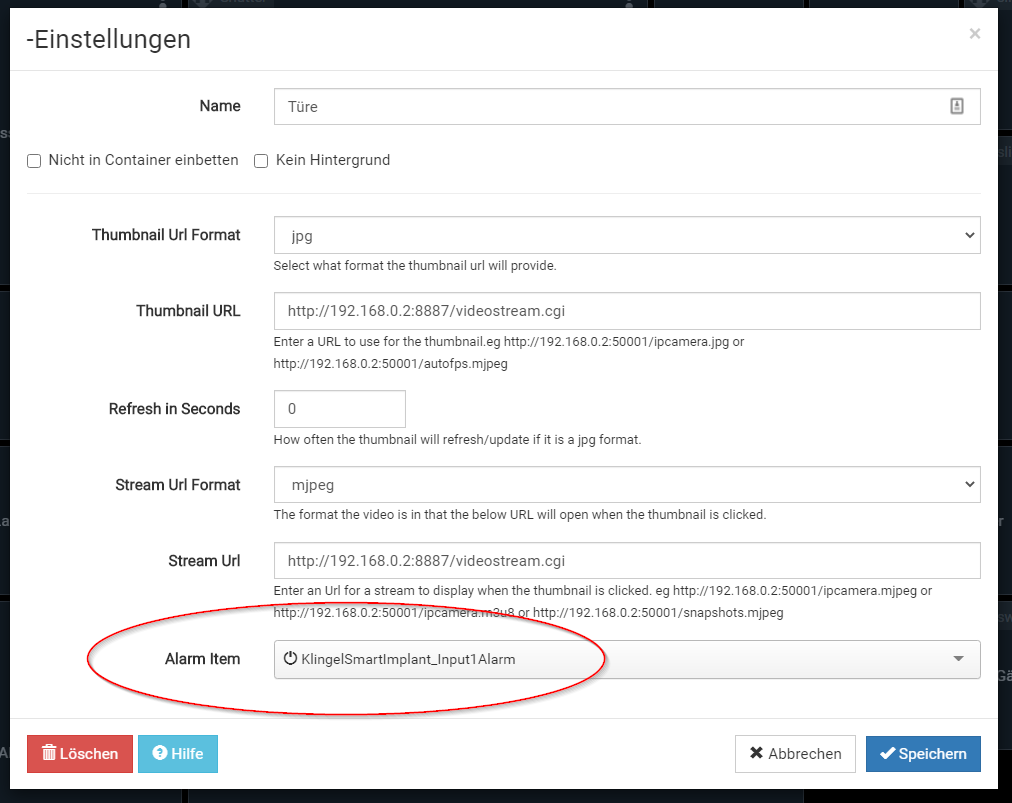1012x803 pixels.
Task: Click the contact card icon in Name field
Action: point(957,106)
